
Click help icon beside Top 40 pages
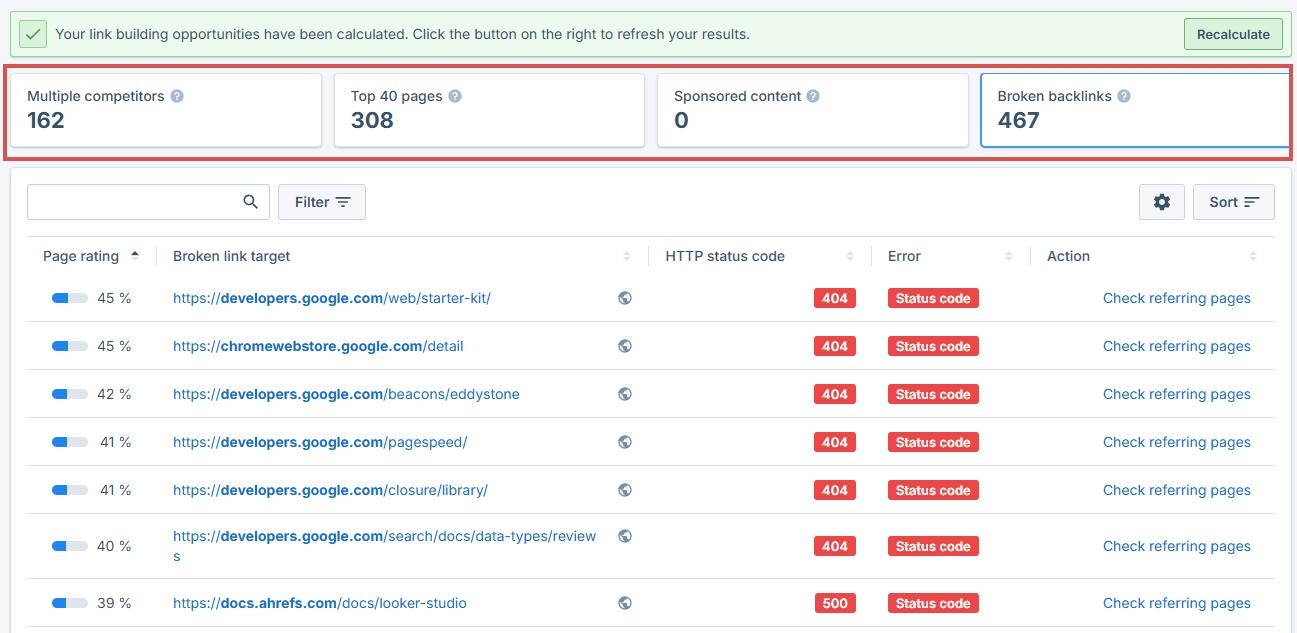455,97
